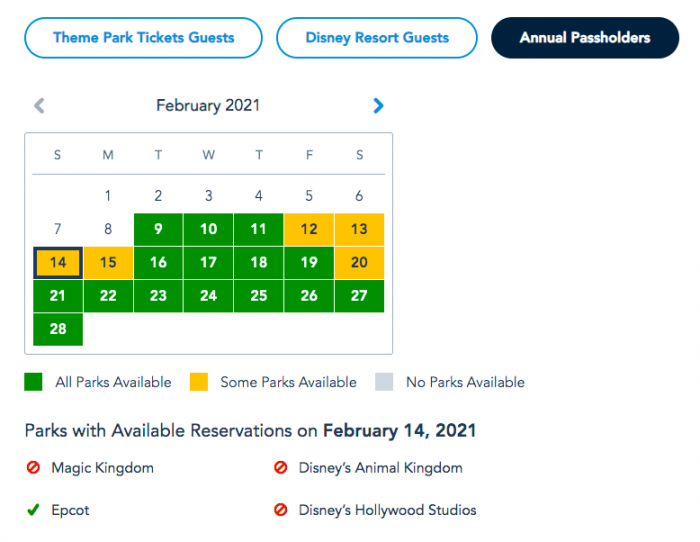This screenshot has width=700, height=542.
Task: Go to the previous month arrow
Action: [x=39, y=105]
